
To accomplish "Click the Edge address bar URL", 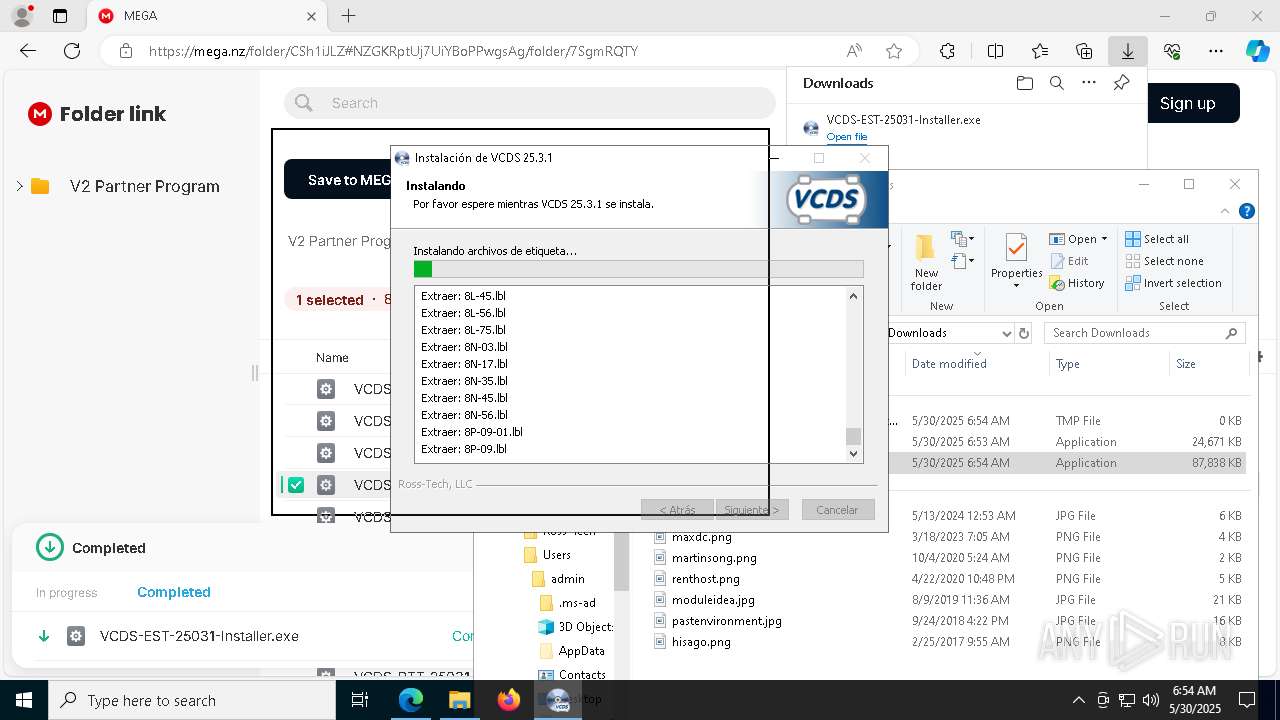I will pyautogui.click(x=393, y=51).
